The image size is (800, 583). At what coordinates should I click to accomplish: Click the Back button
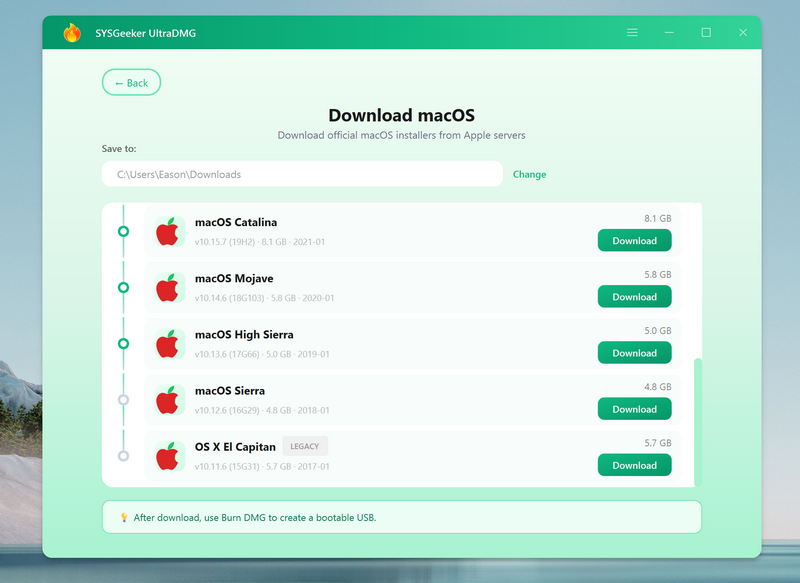[x=131, y=82]
